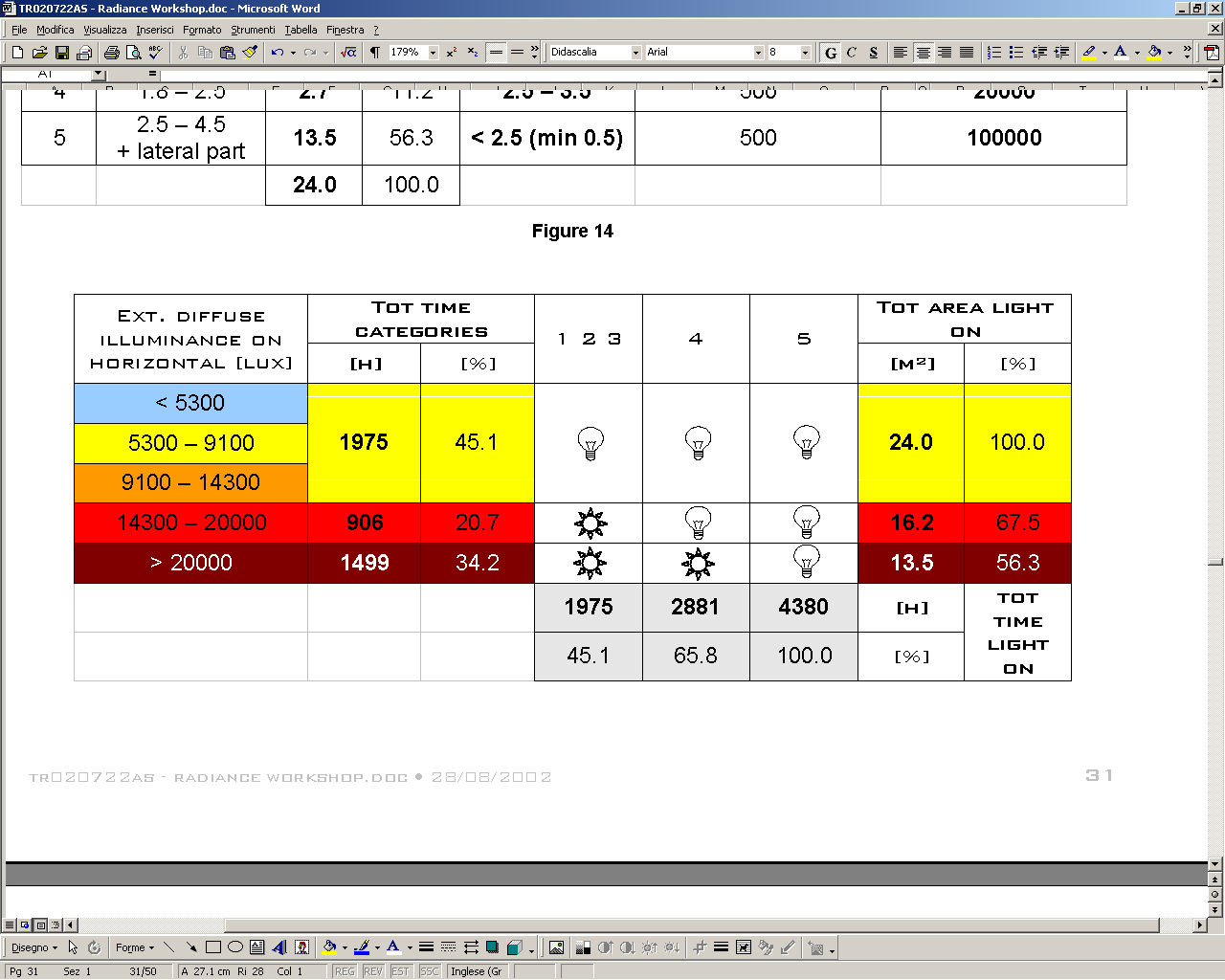1225x980 pixels.
Task: Select the Rectangle drawing tool
Action: coord(212,947)
